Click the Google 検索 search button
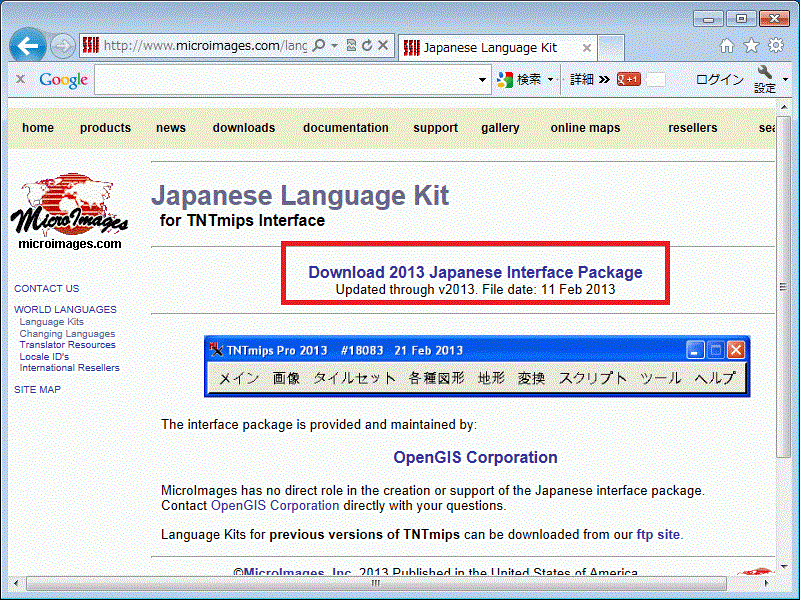800x600 pixels. 519,80
